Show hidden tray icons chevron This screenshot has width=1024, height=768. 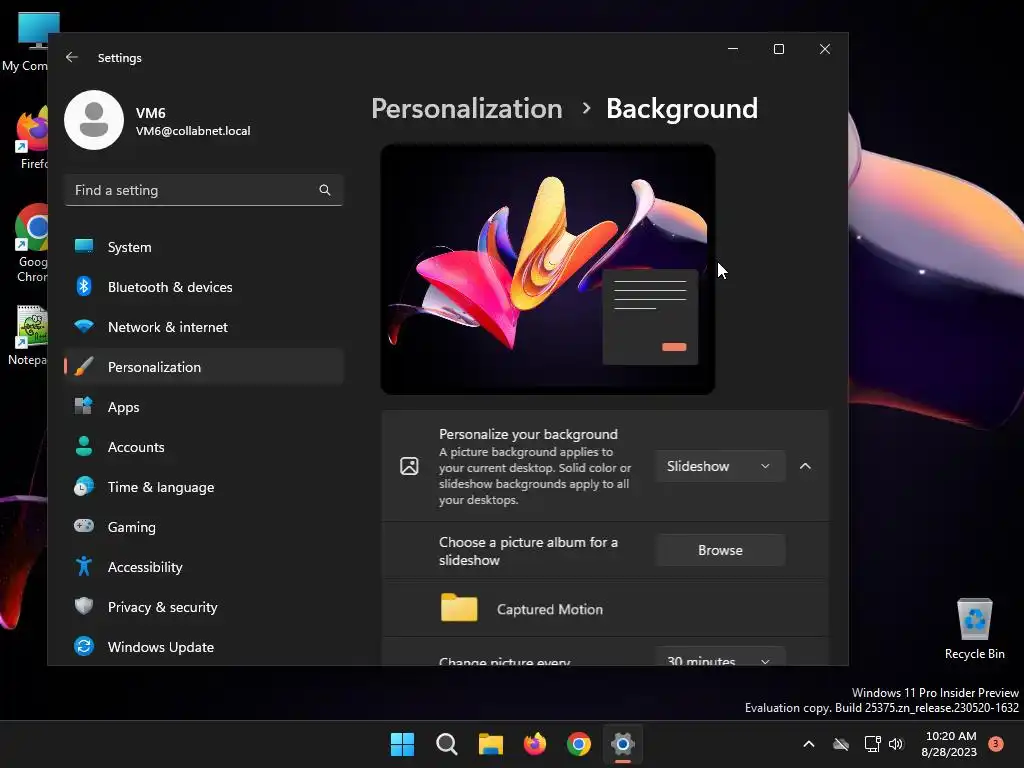808,744
